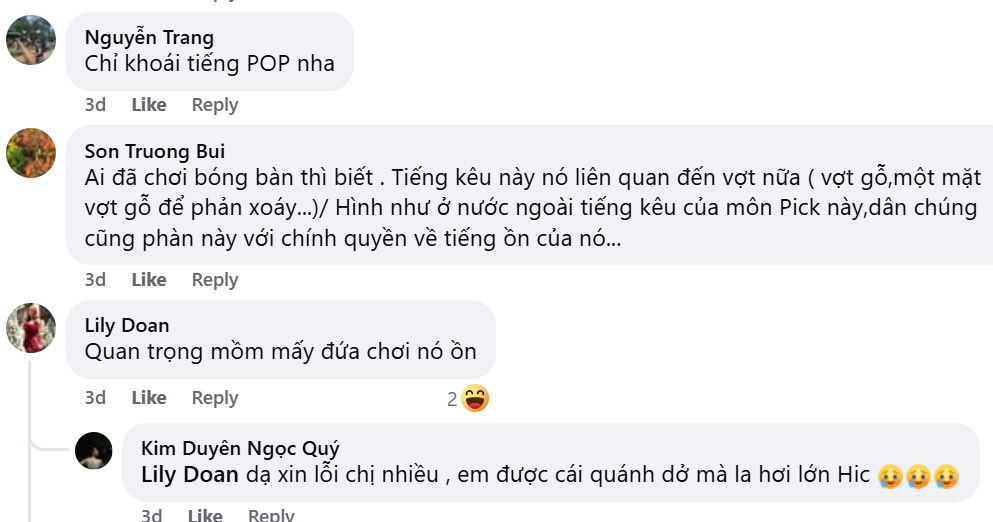This screenshot has width=993, height=522.
Task: View the reaction count 2 on Lily Doan's comment
Action: (452, 399)
